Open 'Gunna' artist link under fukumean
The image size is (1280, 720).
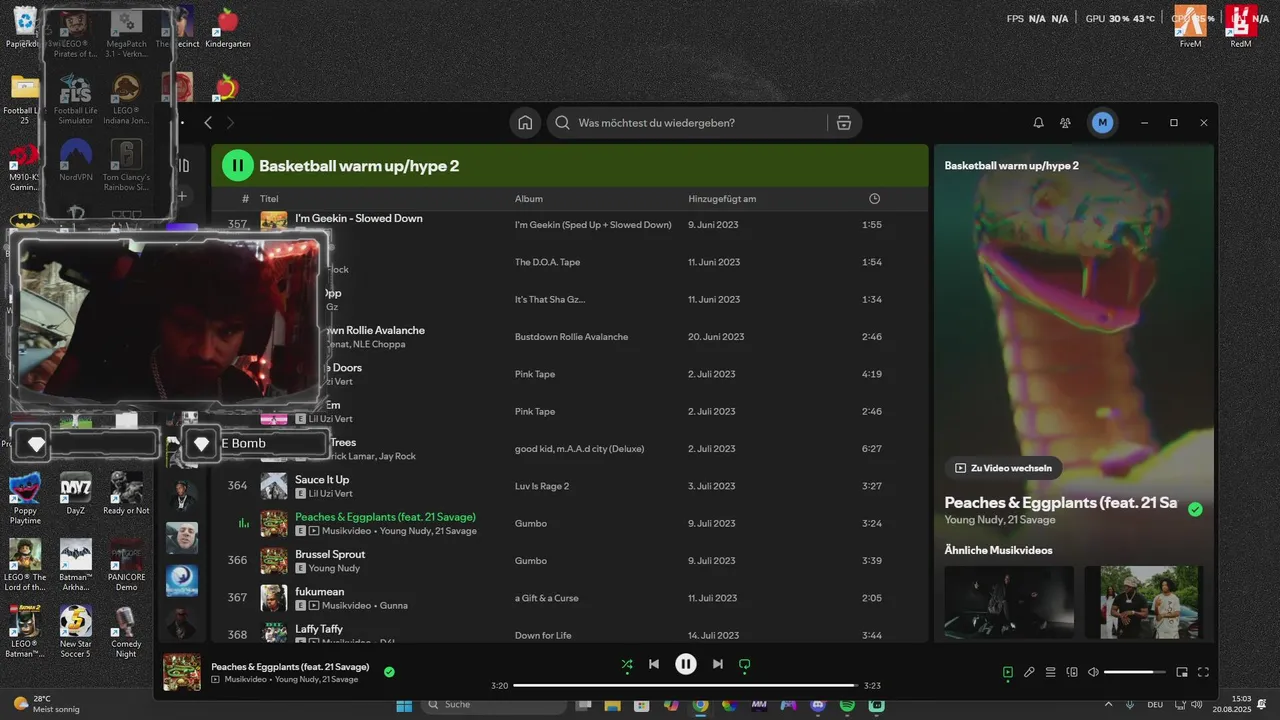click(394, 606)
